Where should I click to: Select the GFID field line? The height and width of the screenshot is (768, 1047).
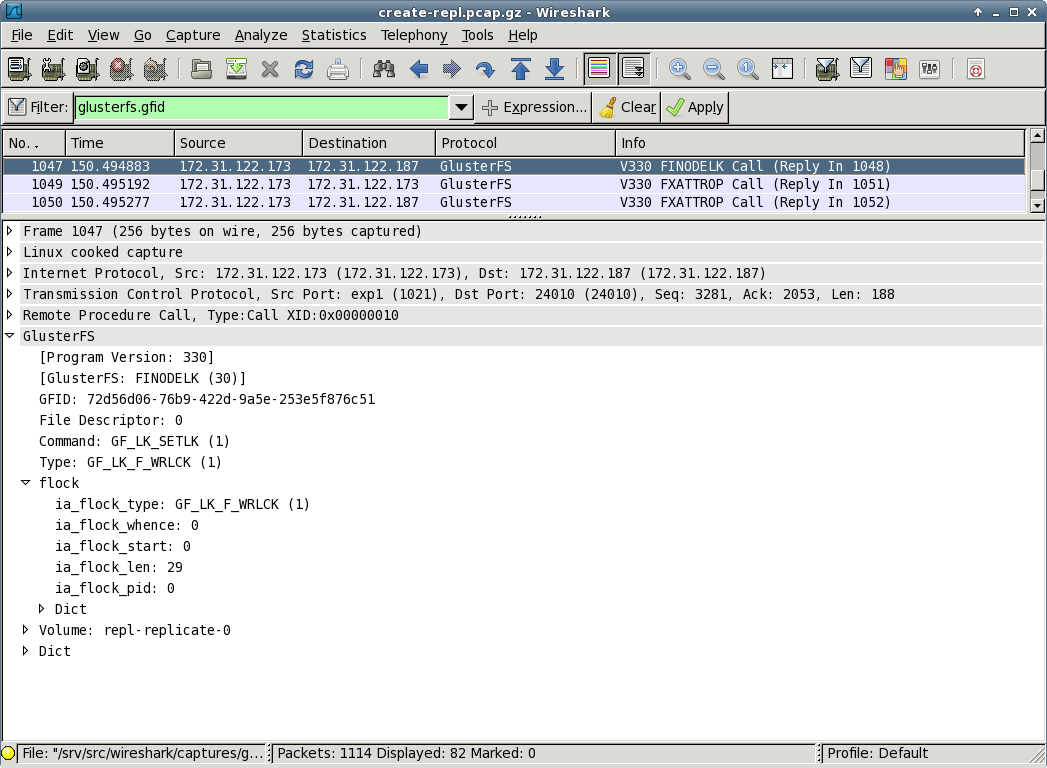pos(207,399)
